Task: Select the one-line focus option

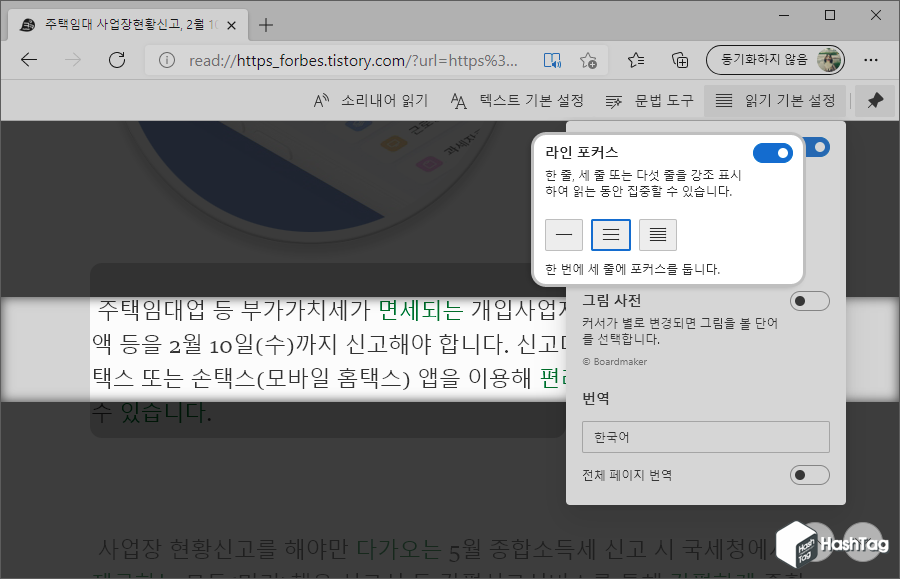Action: click(563, 234)
